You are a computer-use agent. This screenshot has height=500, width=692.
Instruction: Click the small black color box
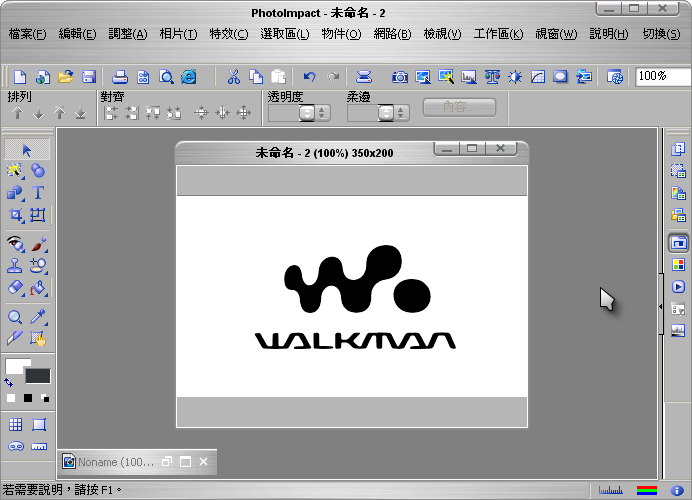(x=28, y=398)
